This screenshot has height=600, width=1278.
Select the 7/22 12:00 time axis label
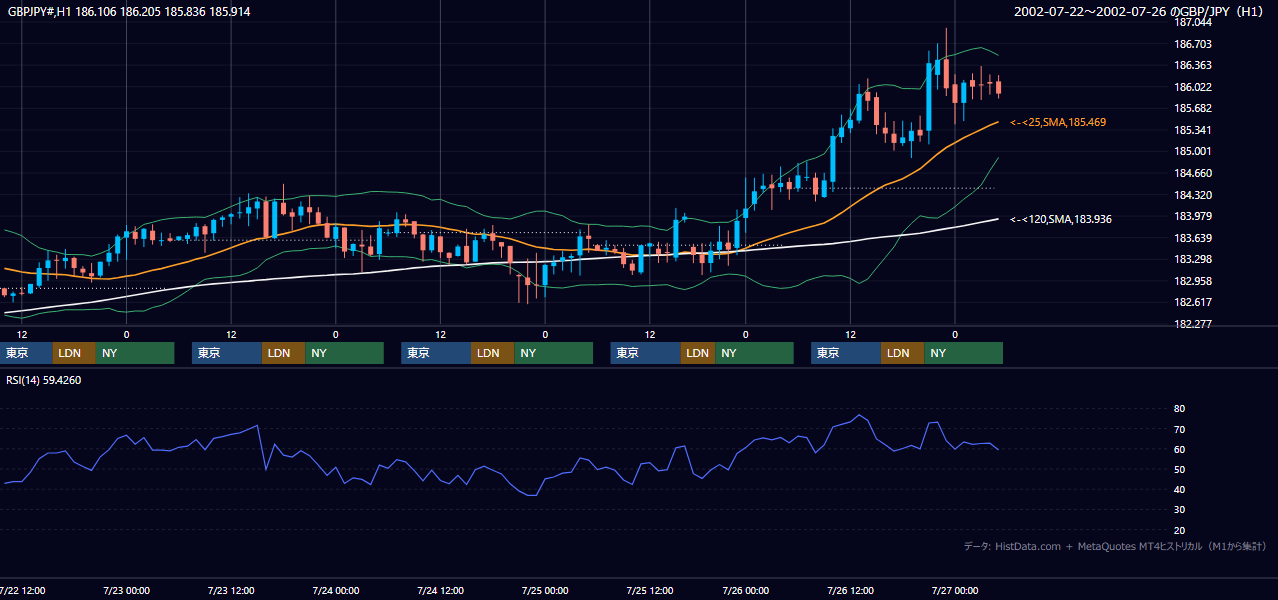tap(22, 590)
